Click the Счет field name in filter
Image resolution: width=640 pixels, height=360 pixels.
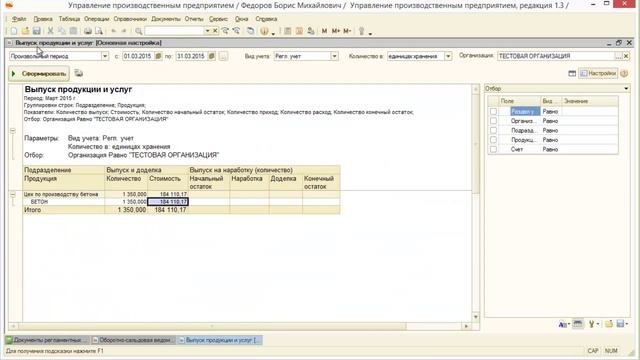click(x=517, y=149)
